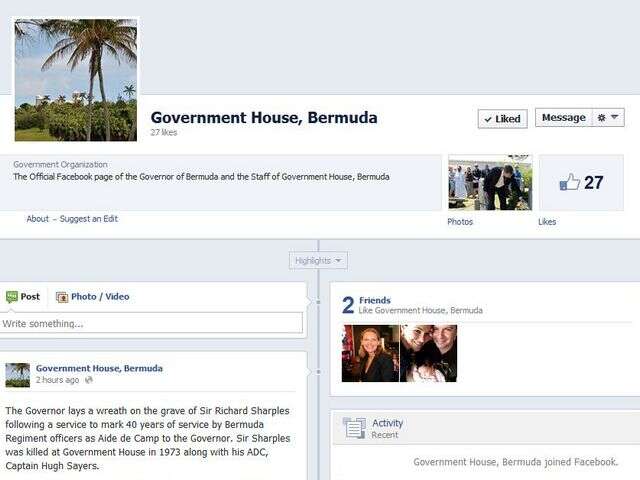The image size is (640, 480).
Task: Select the Post tab in the composer
Action: click(23, 297)
